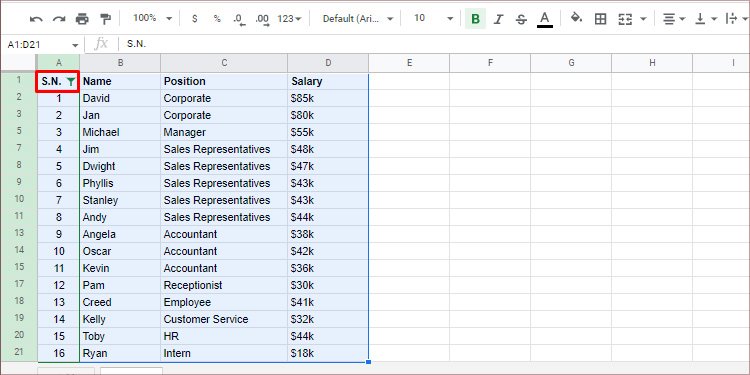The image size is (750, 375).
Task: Open vertical align dropdown
Action: (706, 19)
